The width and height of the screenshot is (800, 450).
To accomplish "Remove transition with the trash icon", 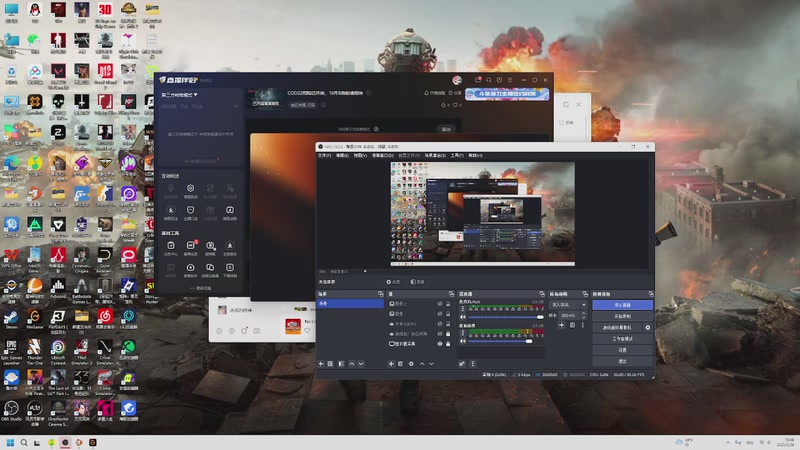I will (x=572, y=325).
